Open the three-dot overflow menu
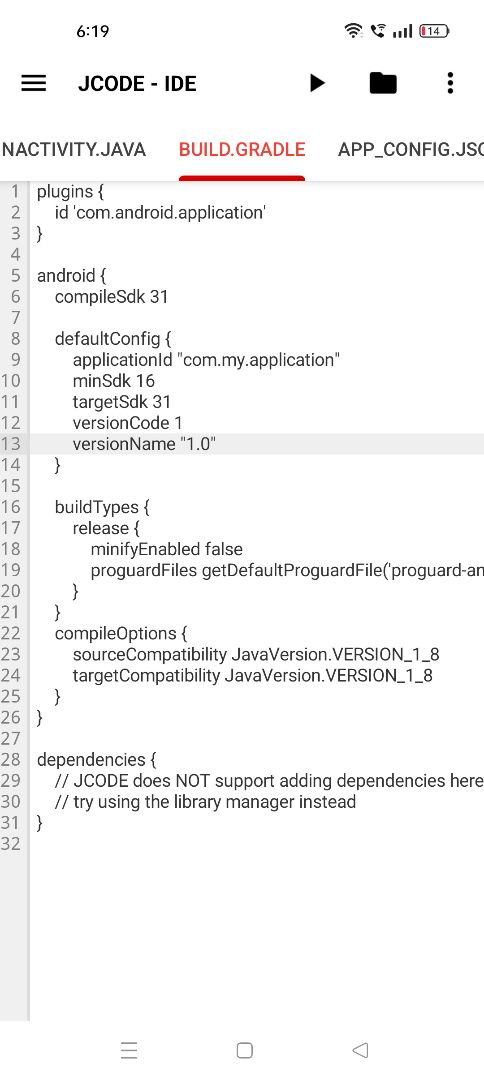 (450, 83)
